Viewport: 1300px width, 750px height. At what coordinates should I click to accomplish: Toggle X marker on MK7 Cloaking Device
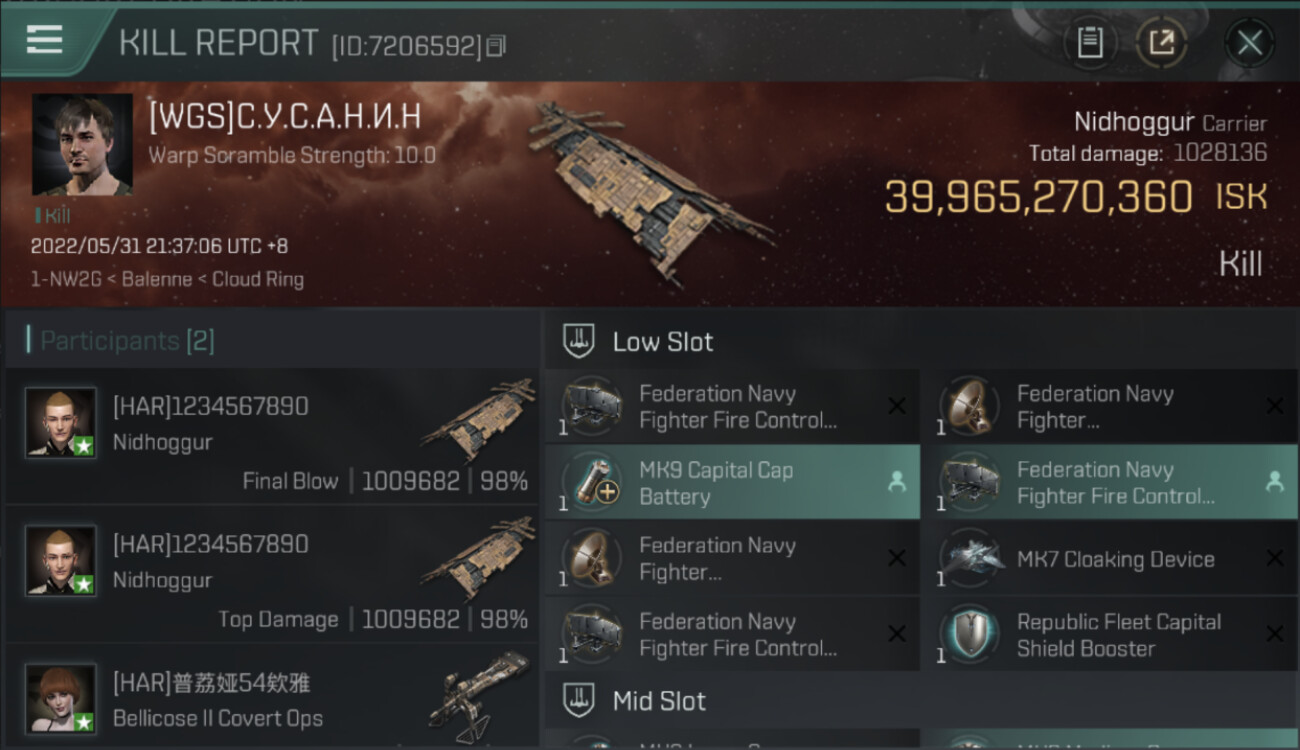pyautogui.click(x=1274, y=558)
